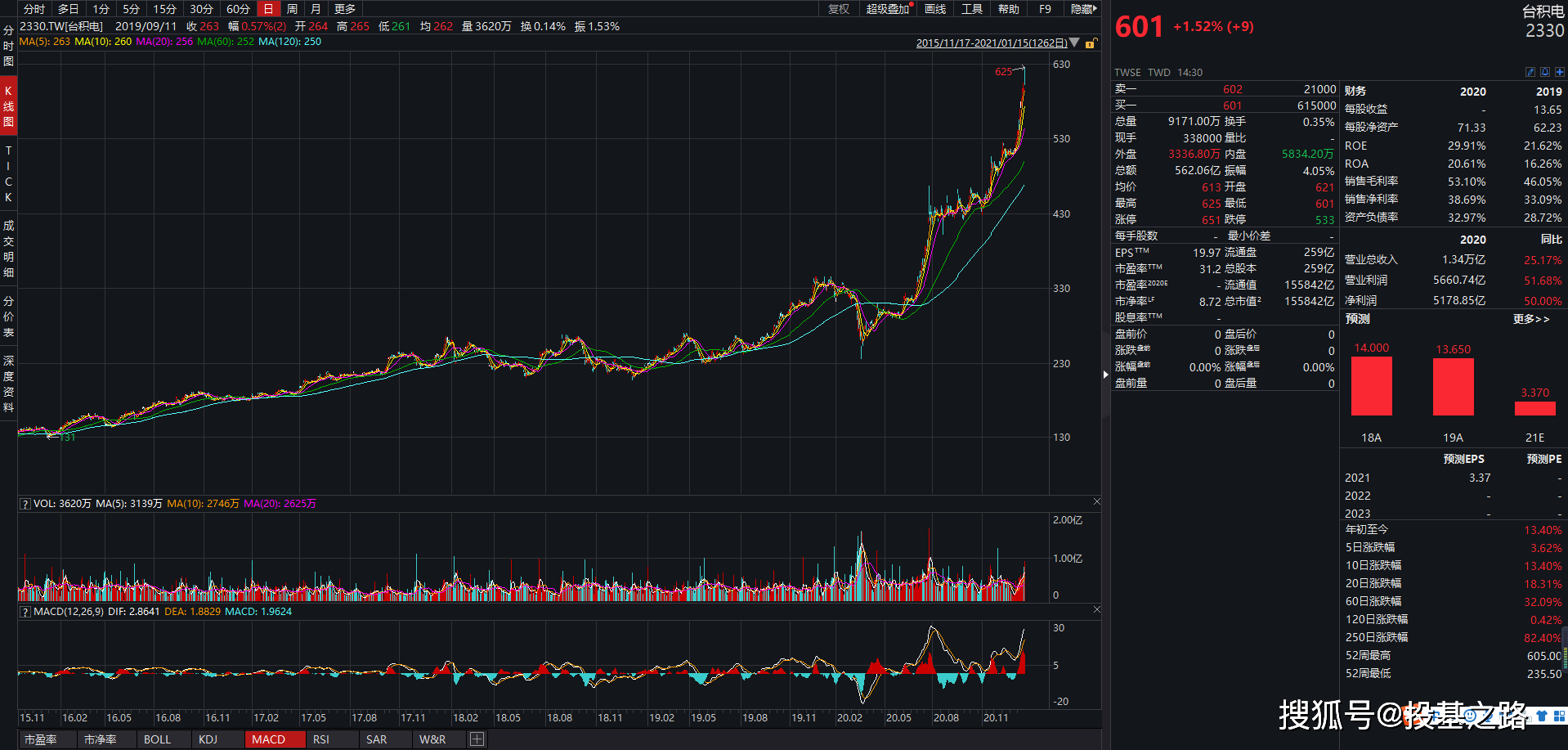
Task: Add a new indicator with the plus button
Action: (477, 739)
